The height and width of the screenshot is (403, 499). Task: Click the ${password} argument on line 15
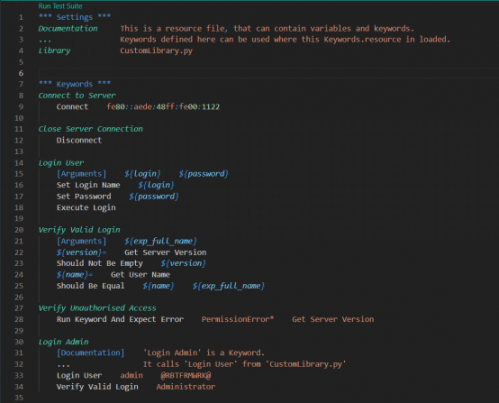click(203, 174)
